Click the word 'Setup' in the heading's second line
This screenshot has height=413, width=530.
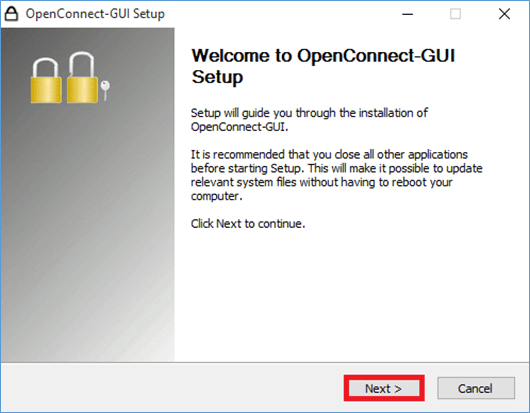click(217, 77)
